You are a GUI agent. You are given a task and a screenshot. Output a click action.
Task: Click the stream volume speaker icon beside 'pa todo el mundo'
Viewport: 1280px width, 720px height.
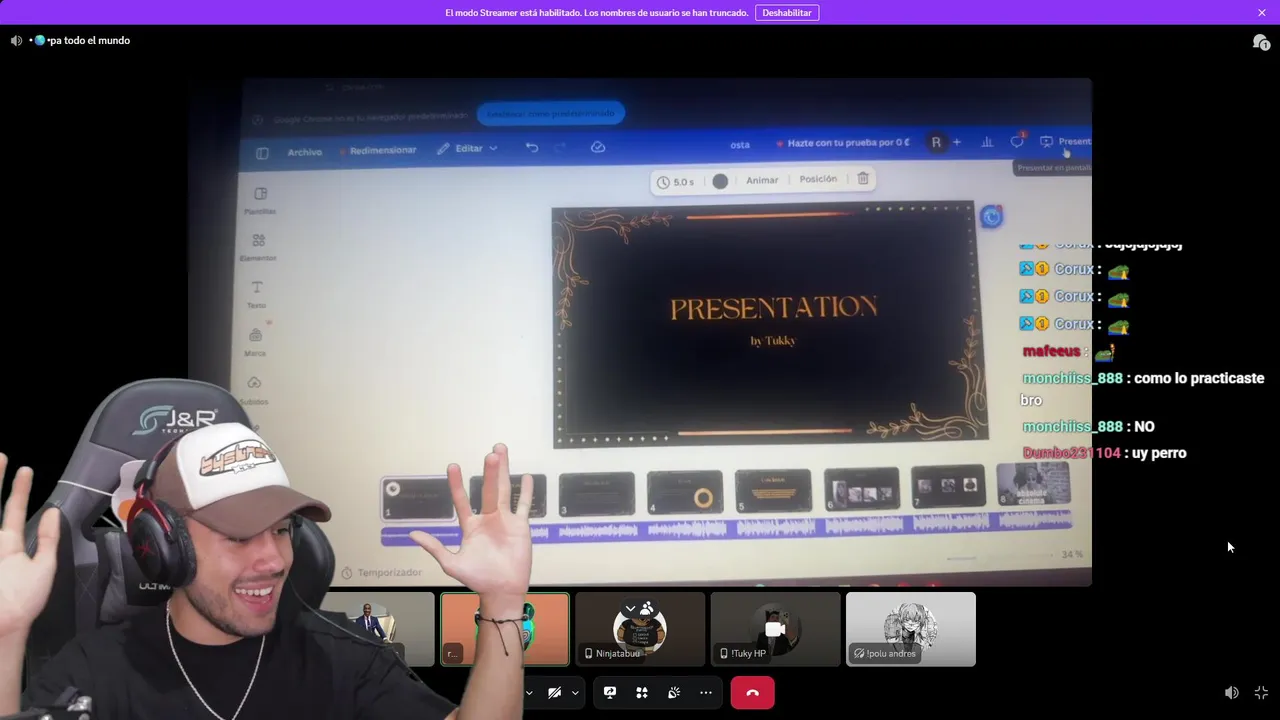[16, 41]
